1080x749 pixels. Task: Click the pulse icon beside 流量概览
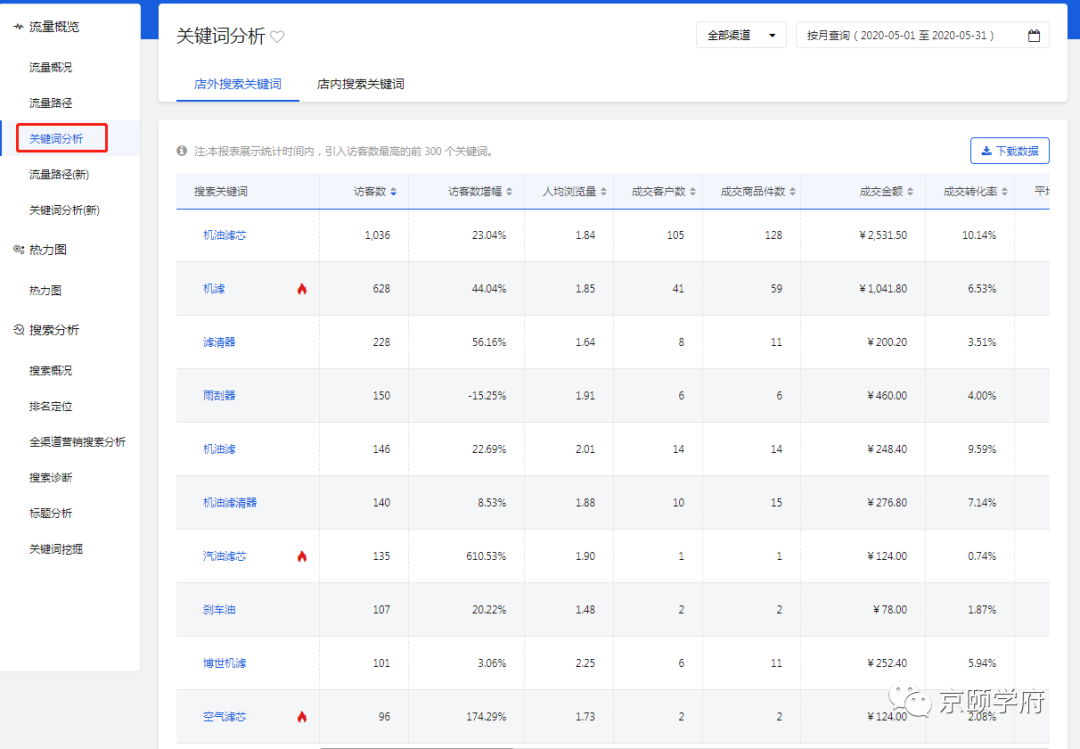tap(18, 27)
